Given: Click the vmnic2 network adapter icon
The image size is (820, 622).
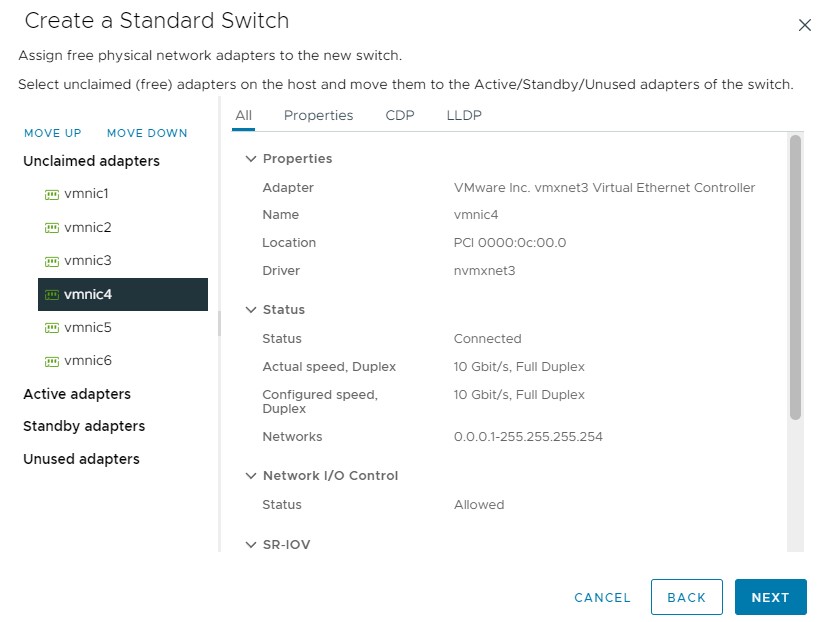Looking at the screenshot, I should [52, 228].
